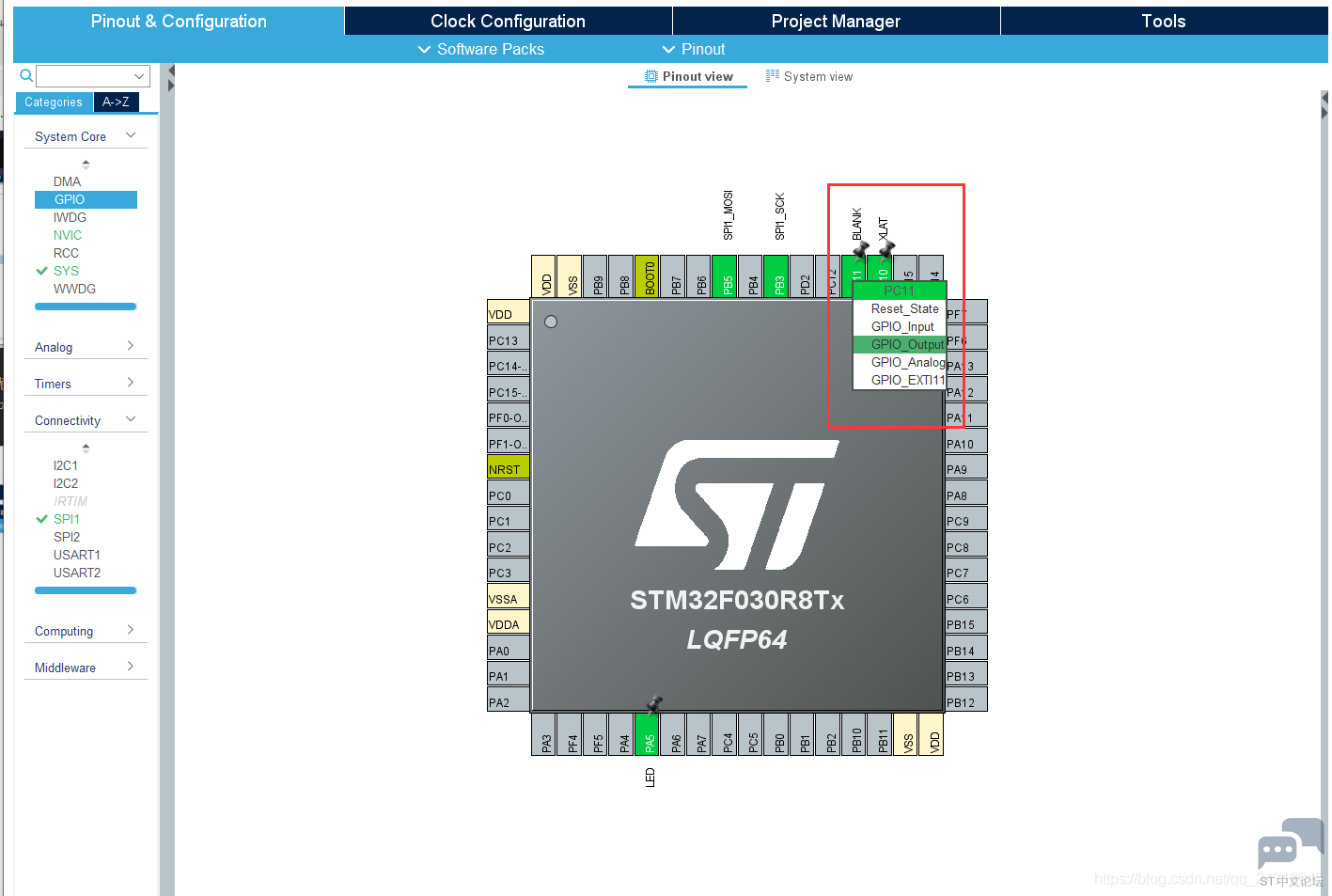Select I2C1 under Connectivity

click(66, 465)
